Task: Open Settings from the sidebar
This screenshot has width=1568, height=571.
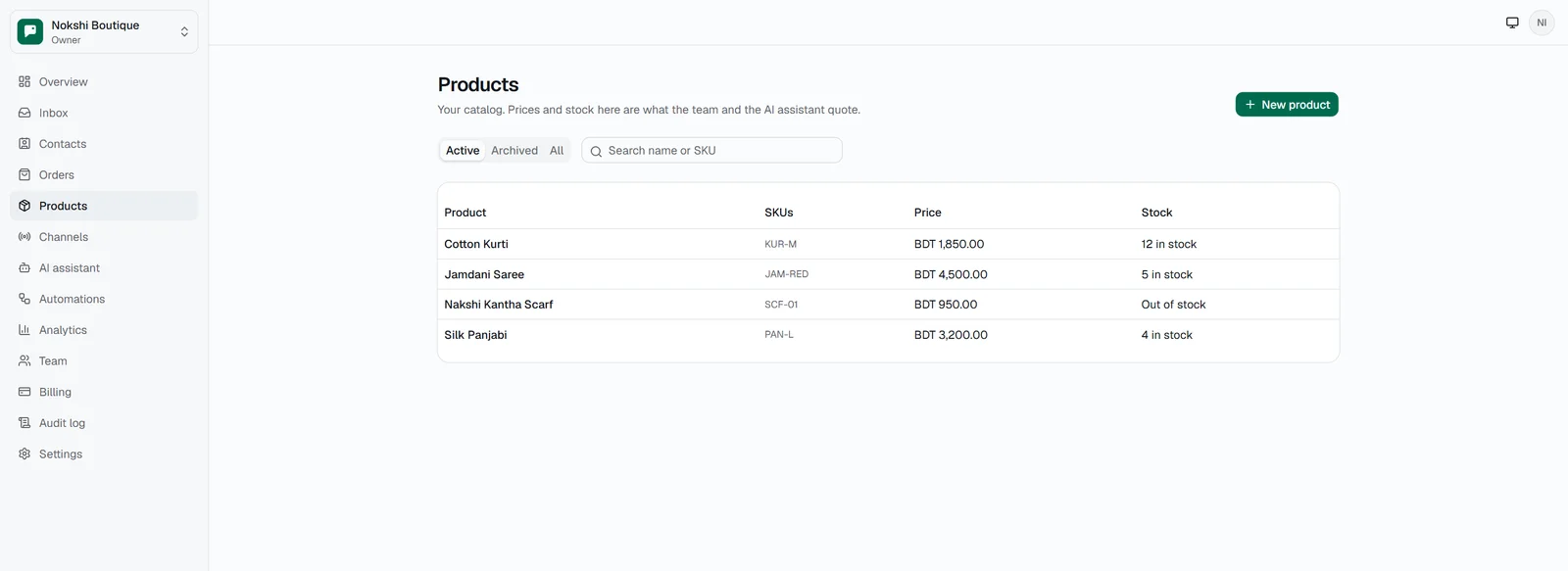Action: coord(104,453)
